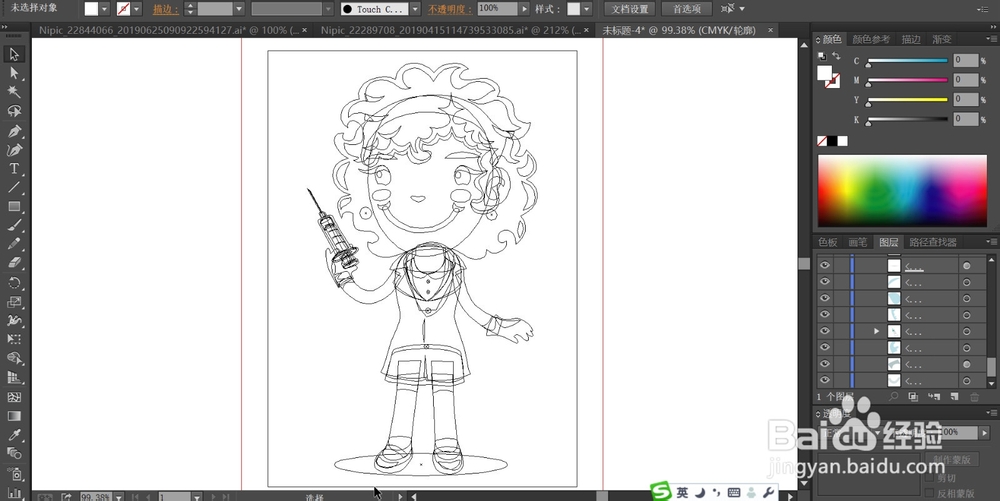Select the Selection (black arrow) tool
This screenshot has width=1000, height=501.
[x=14, y=54]
